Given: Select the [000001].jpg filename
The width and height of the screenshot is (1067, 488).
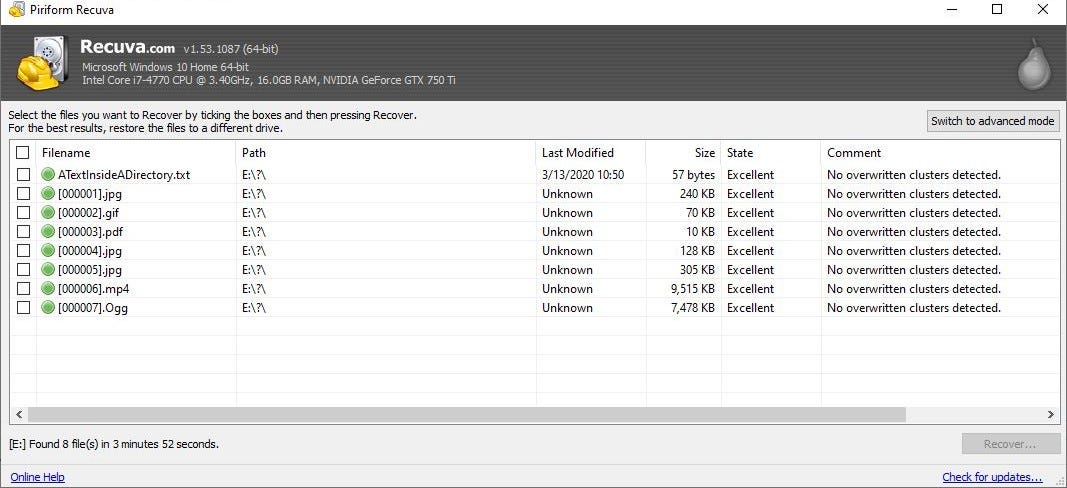Looking at the screenshot, I should point(90,194).
